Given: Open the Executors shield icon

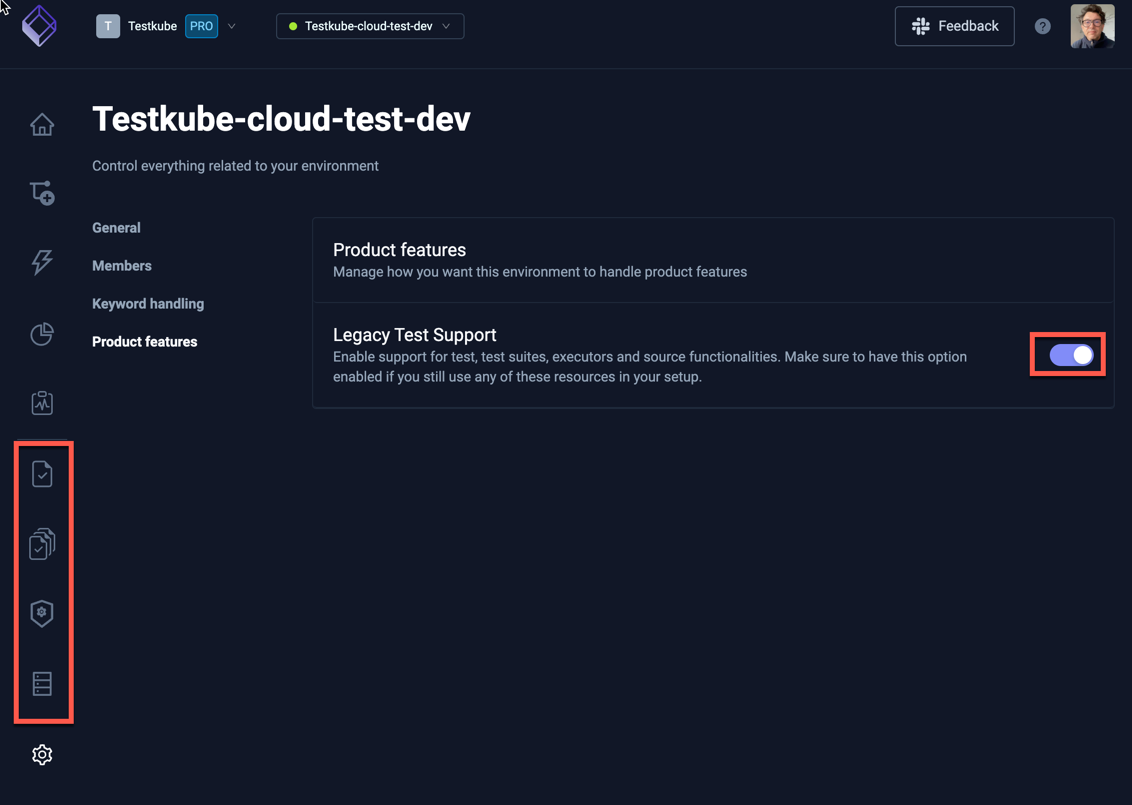Looking at the screenshot, I should (x=42, y=613).
